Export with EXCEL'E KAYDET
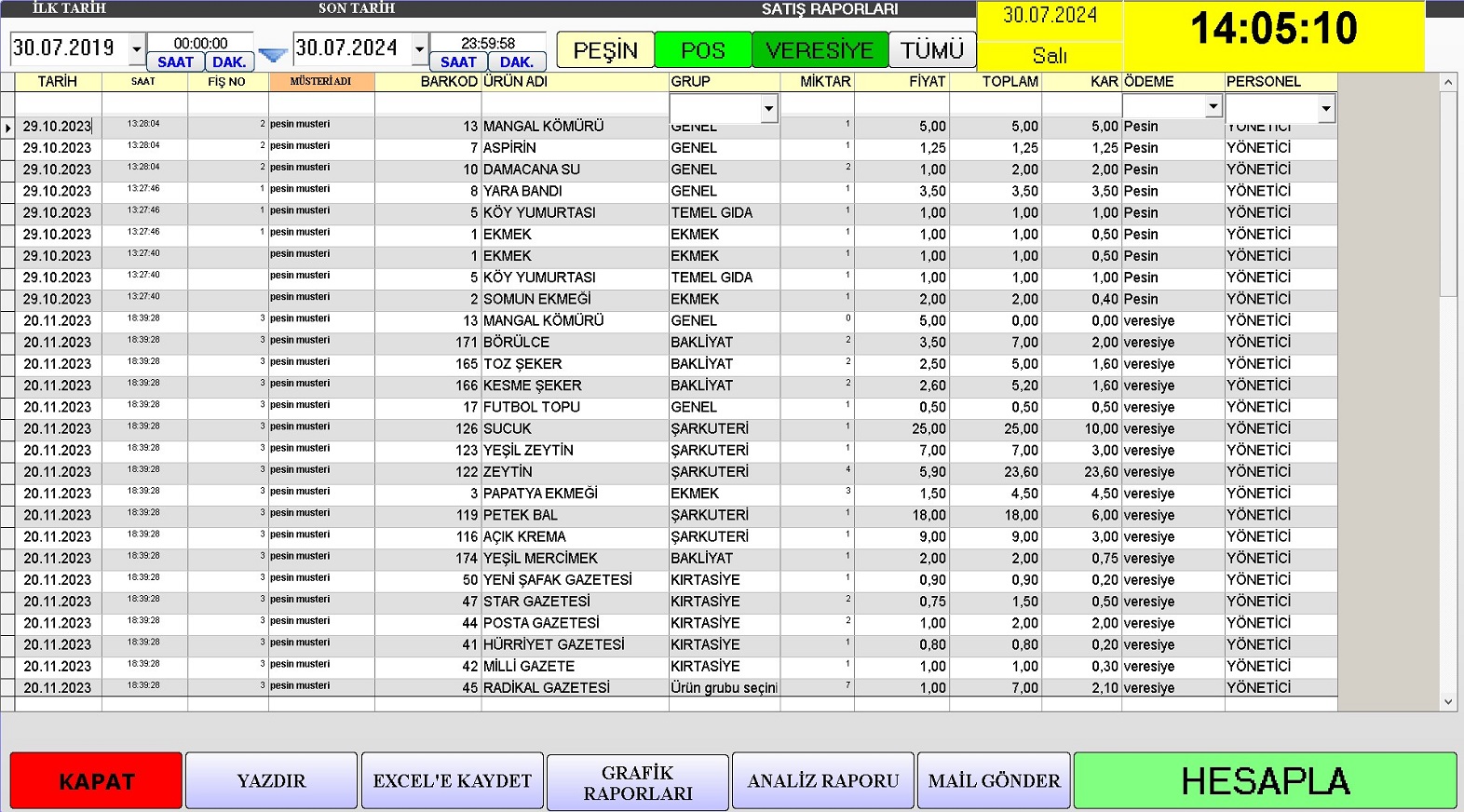The image size is (1464, 812). (x=453, y=780)
